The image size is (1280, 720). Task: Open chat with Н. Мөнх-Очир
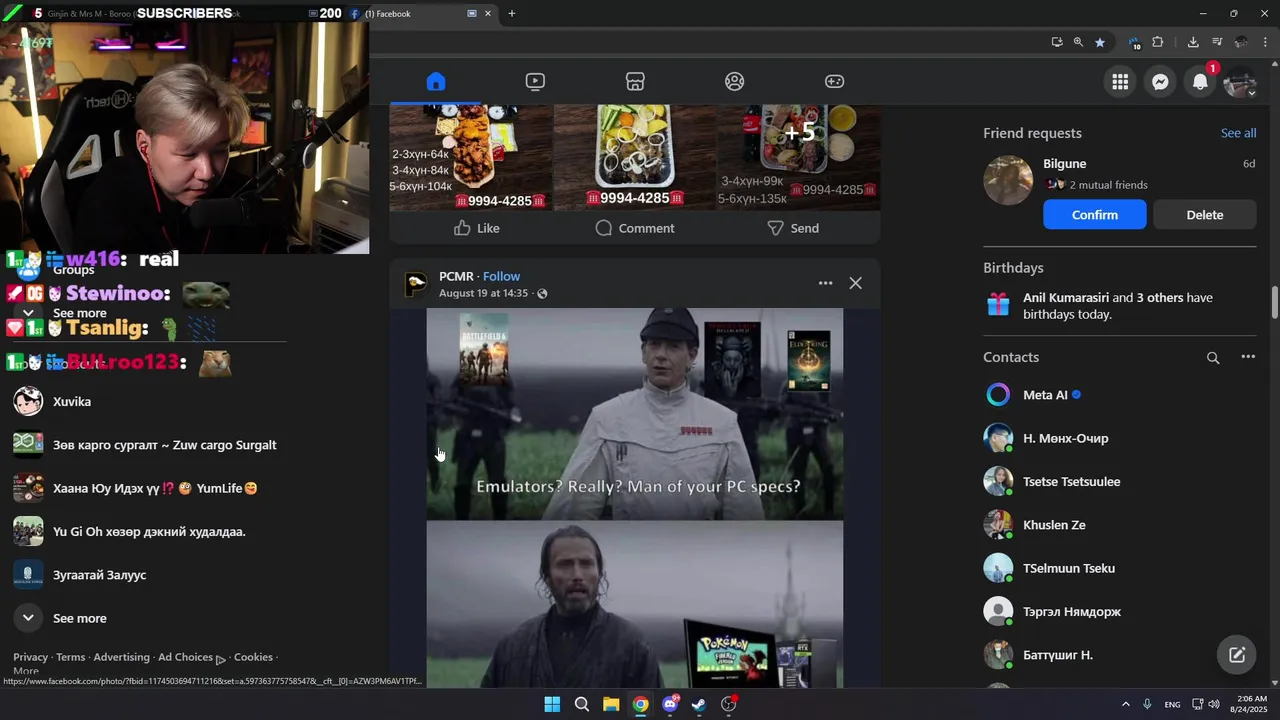click(x=1120, y=438)
